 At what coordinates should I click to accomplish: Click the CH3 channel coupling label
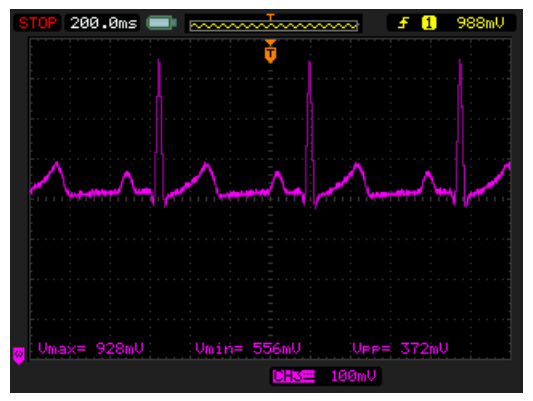pyautogui.click(x=294, y=376)
